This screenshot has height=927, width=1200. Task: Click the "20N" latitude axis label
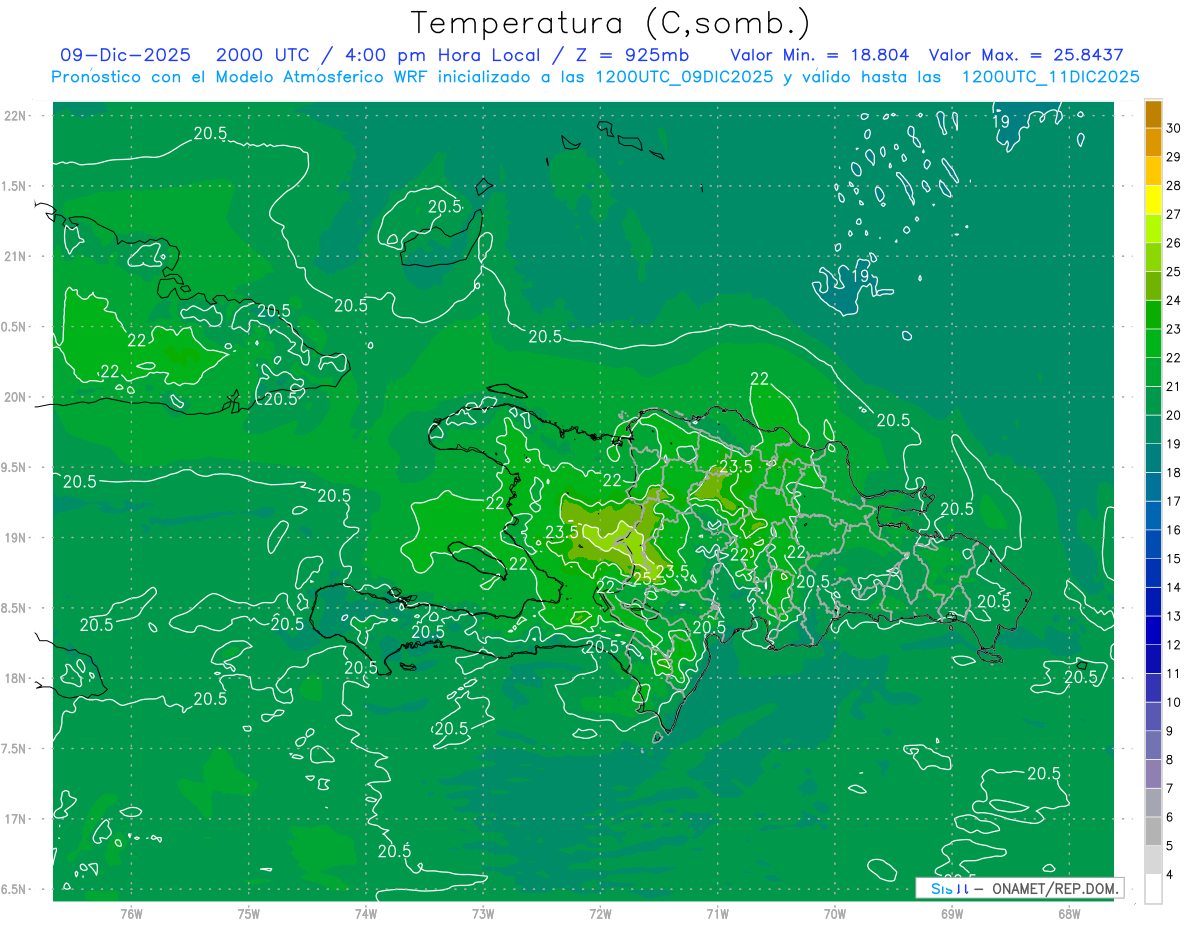coord(17,397)
